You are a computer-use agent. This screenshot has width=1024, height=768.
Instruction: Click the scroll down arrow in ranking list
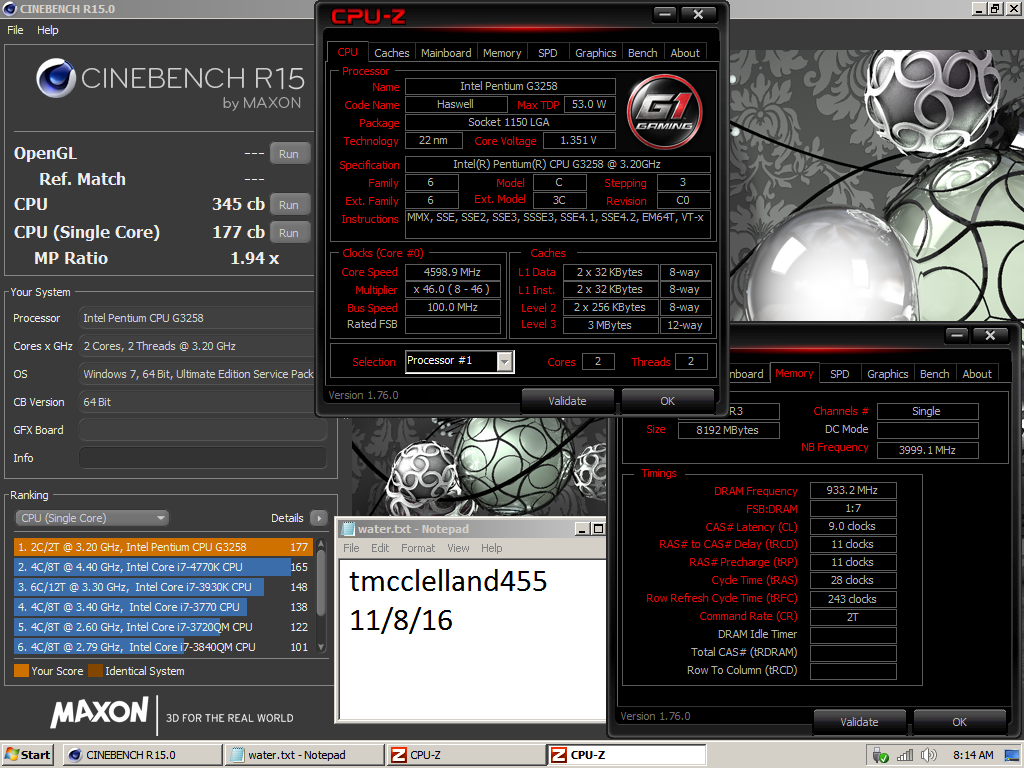[x=321, y=647]
